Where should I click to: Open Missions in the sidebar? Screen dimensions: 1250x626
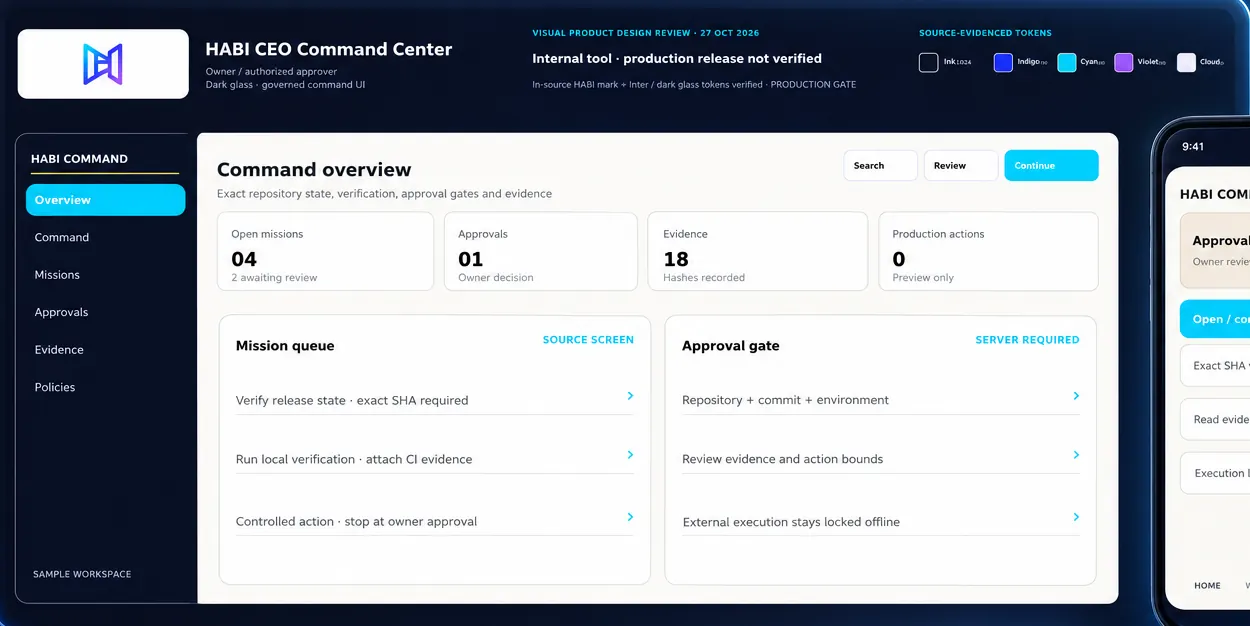point(57,275)
